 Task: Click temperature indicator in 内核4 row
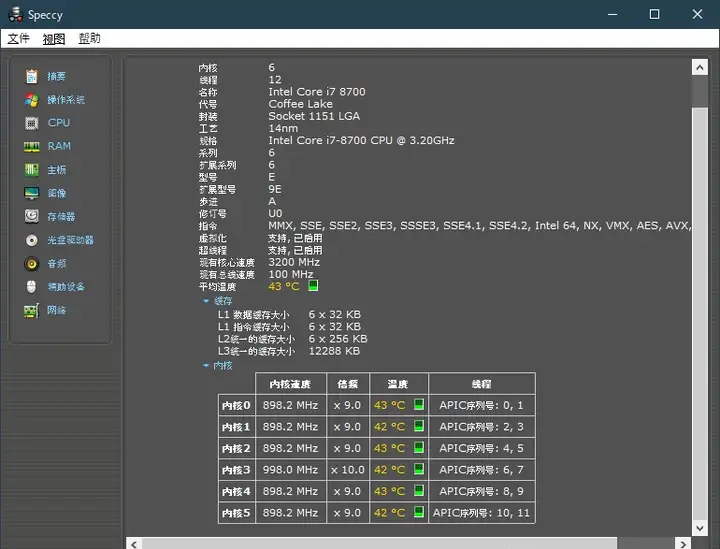pyautogui.click(x=418, y=491)
